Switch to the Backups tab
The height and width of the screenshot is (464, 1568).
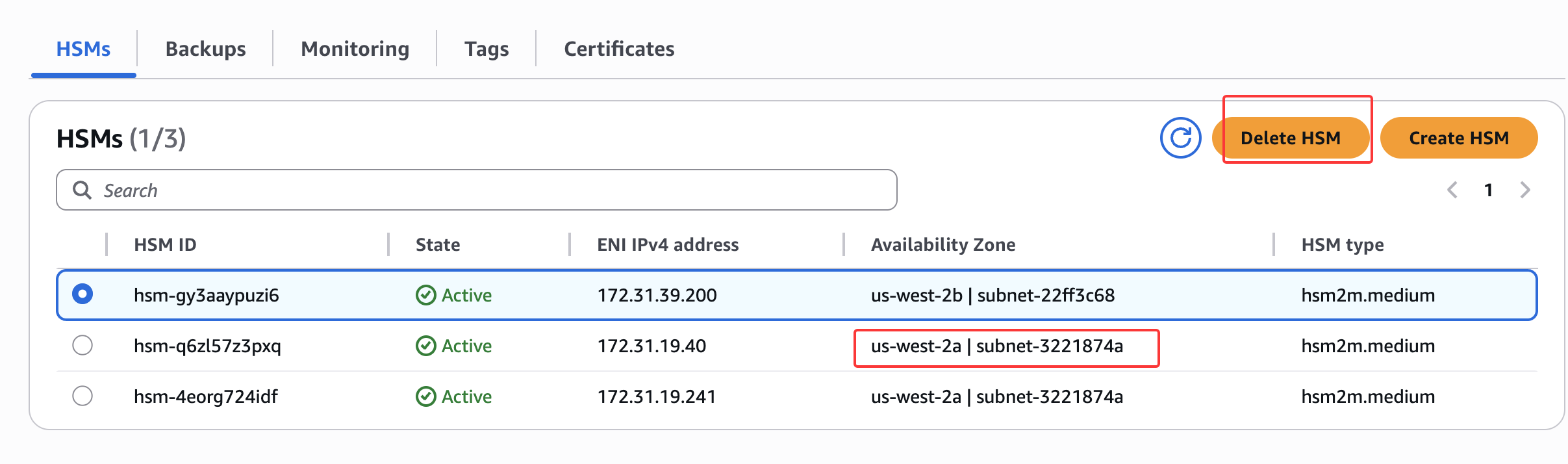pyautogui.click(x=205, y=49)
